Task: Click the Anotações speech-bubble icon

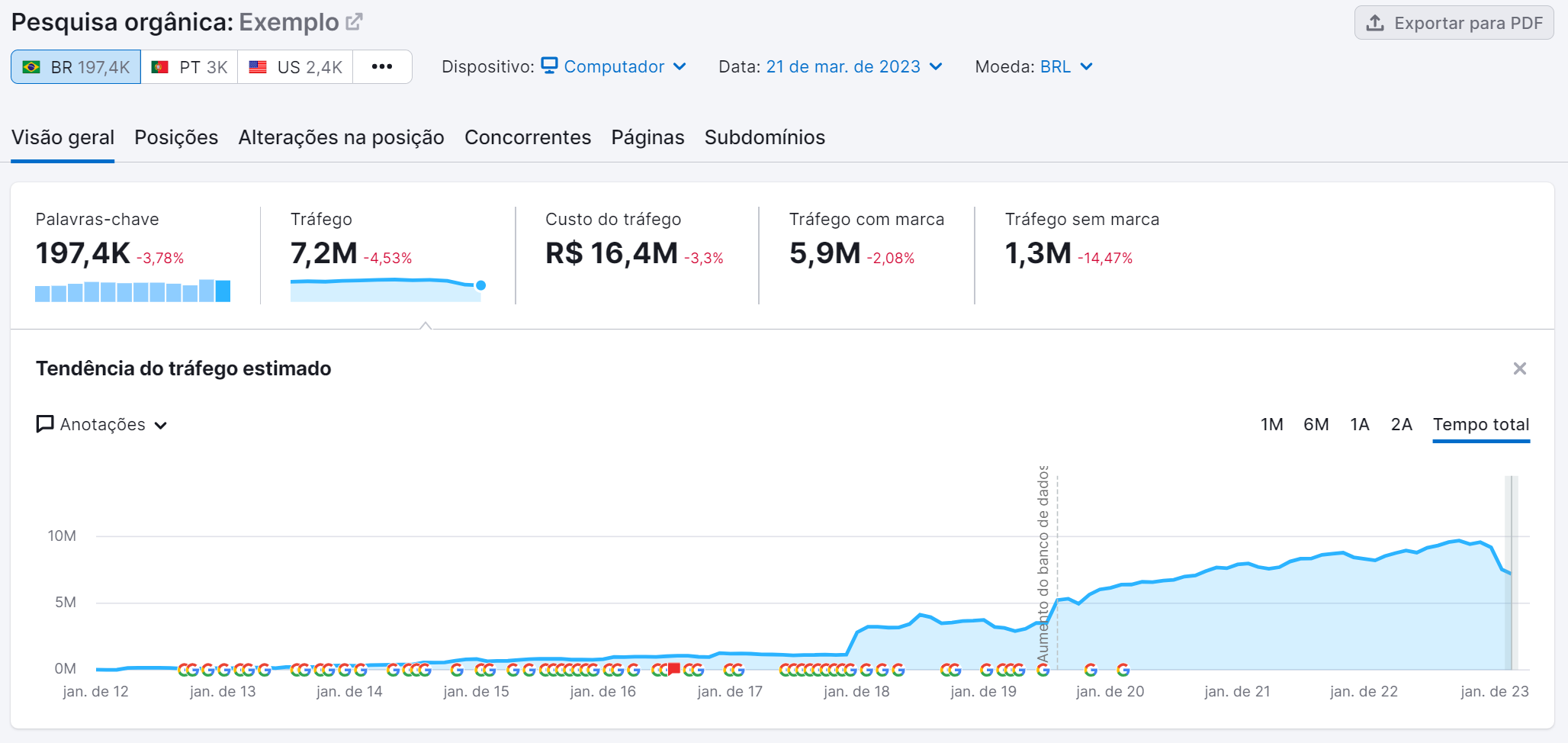Action: tap(44, 424)
